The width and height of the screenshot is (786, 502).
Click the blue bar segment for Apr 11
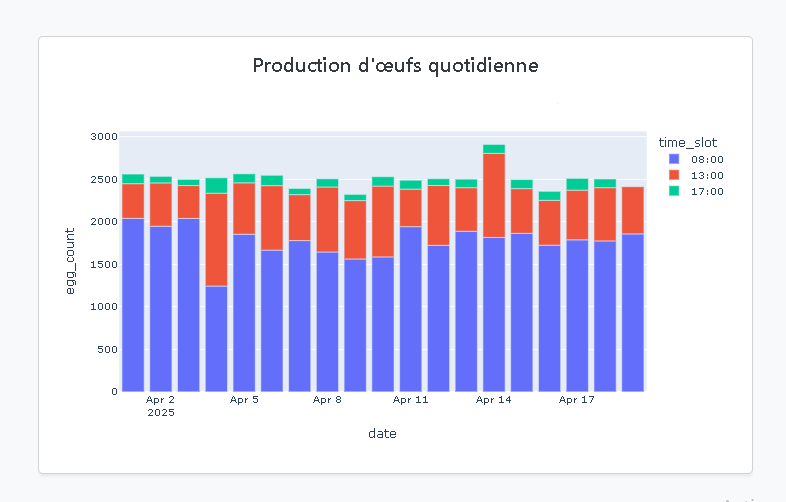click(410, 308)
